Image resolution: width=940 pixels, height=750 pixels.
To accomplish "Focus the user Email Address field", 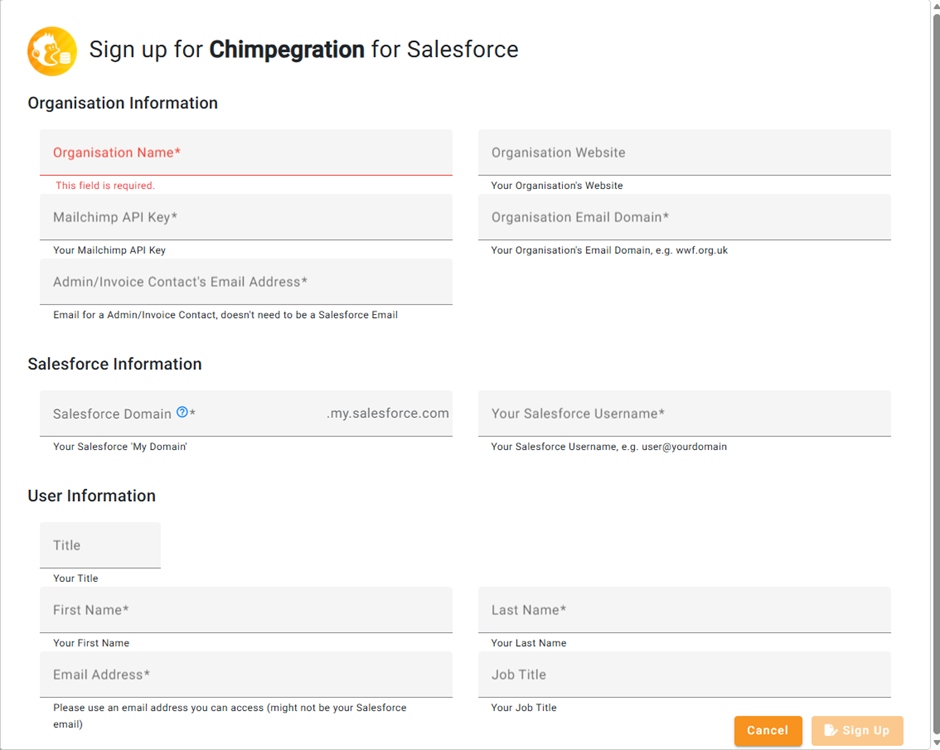I will coord(246,675).
